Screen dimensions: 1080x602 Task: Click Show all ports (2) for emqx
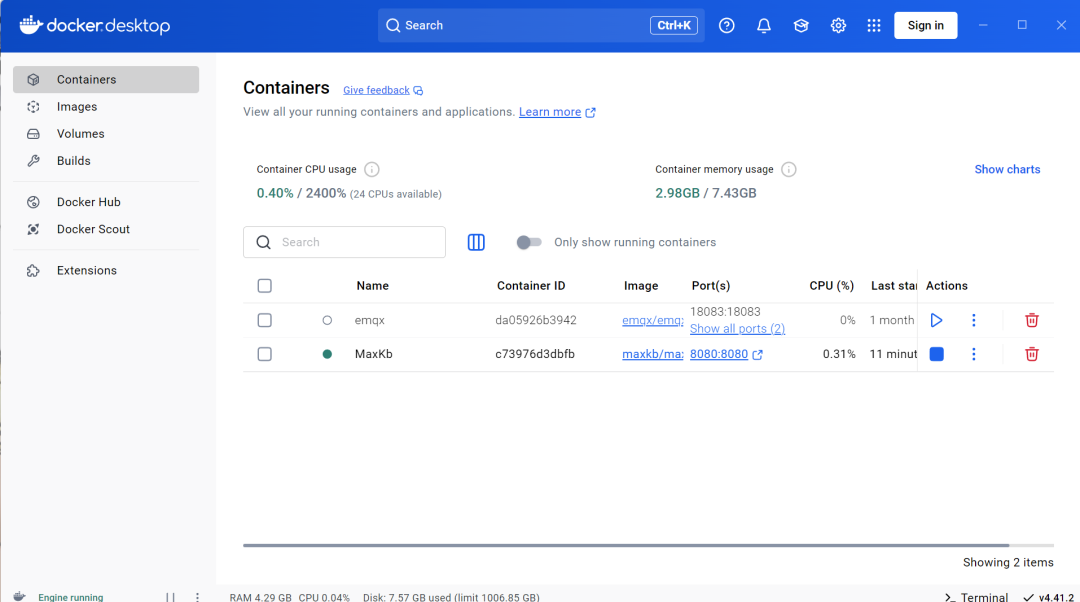[x=737, y=329]
